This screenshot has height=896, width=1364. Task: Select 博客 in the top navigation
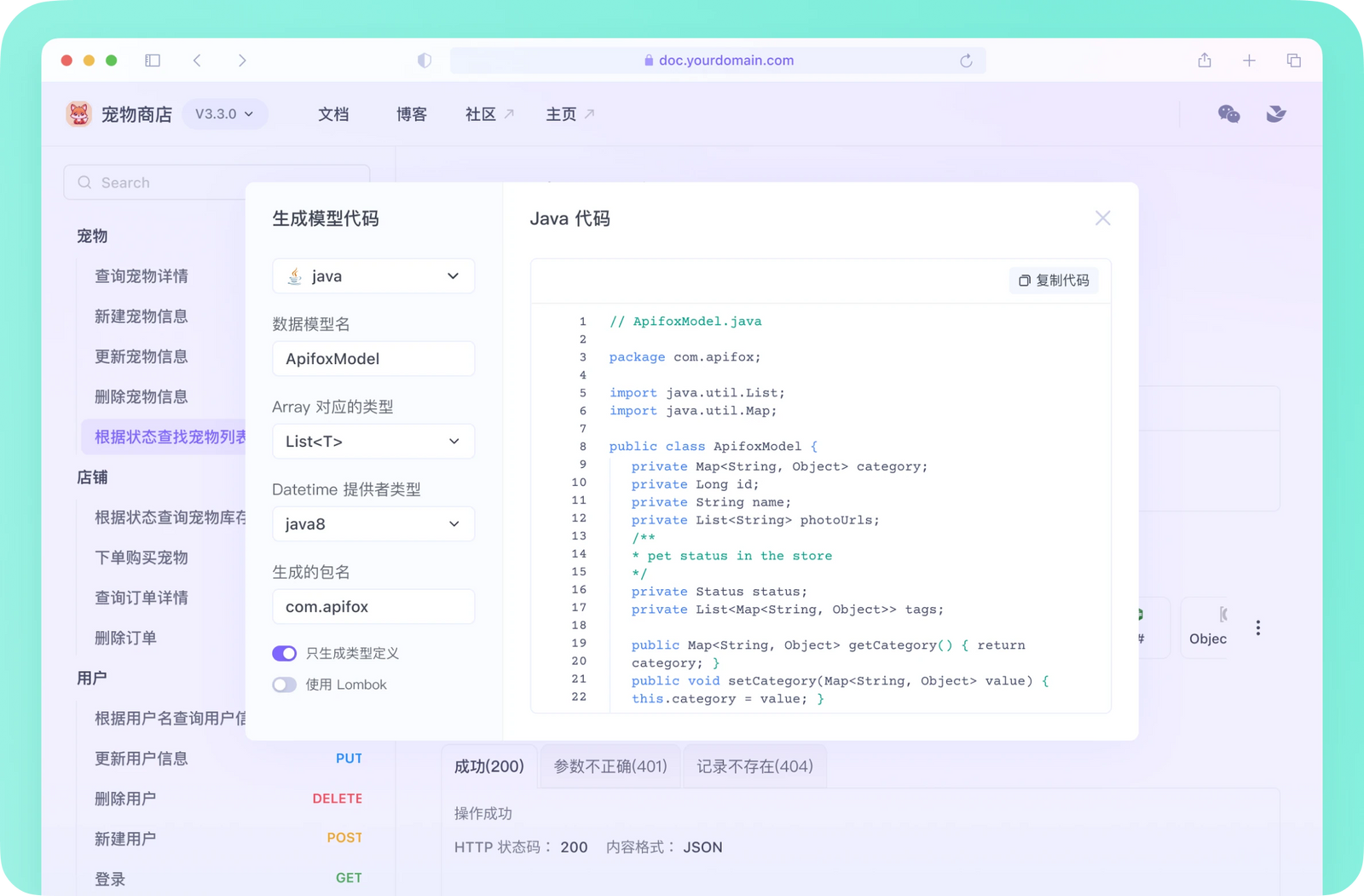click(x=411, y=113)
